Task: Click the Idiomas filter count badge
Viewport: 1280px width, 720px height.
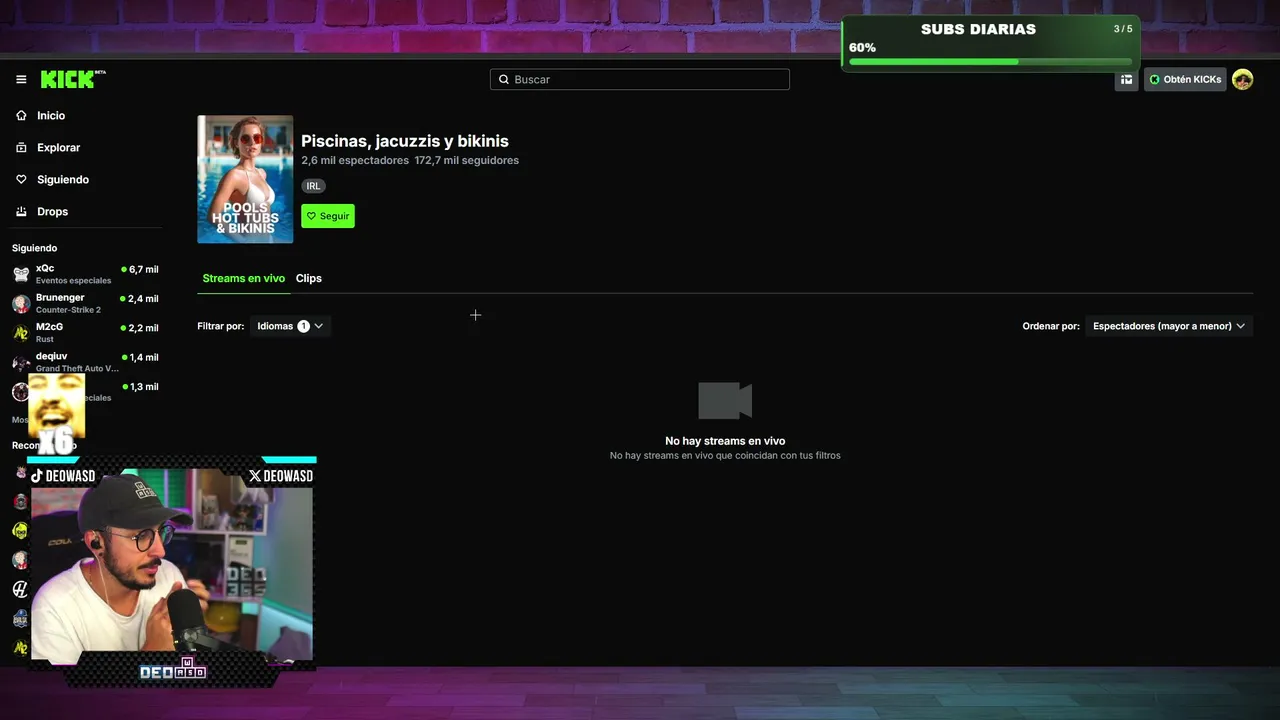Action: (x=303, y=326)
